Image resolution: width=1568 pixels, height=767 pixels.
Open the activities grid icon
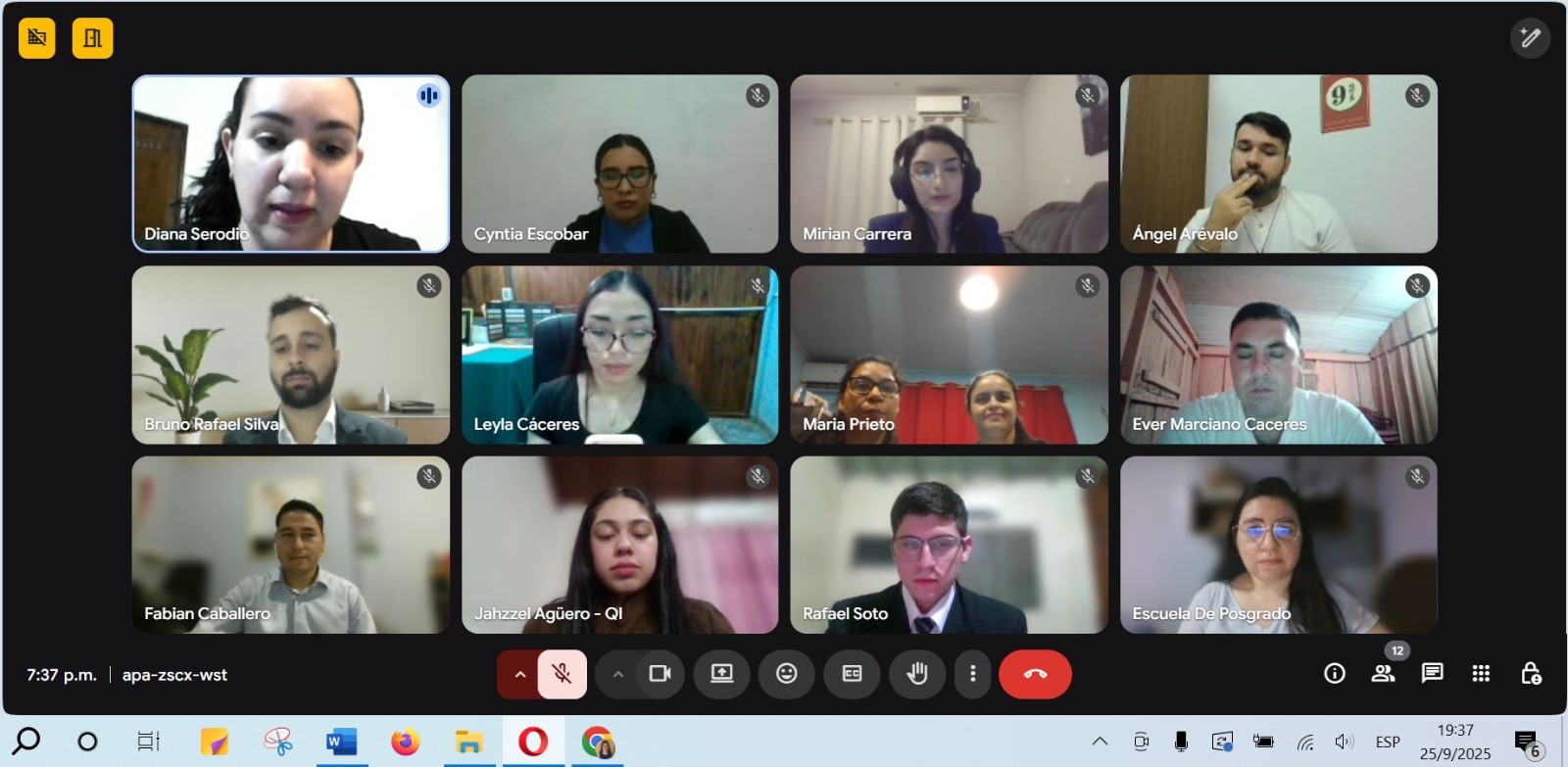click(1481, 673)
